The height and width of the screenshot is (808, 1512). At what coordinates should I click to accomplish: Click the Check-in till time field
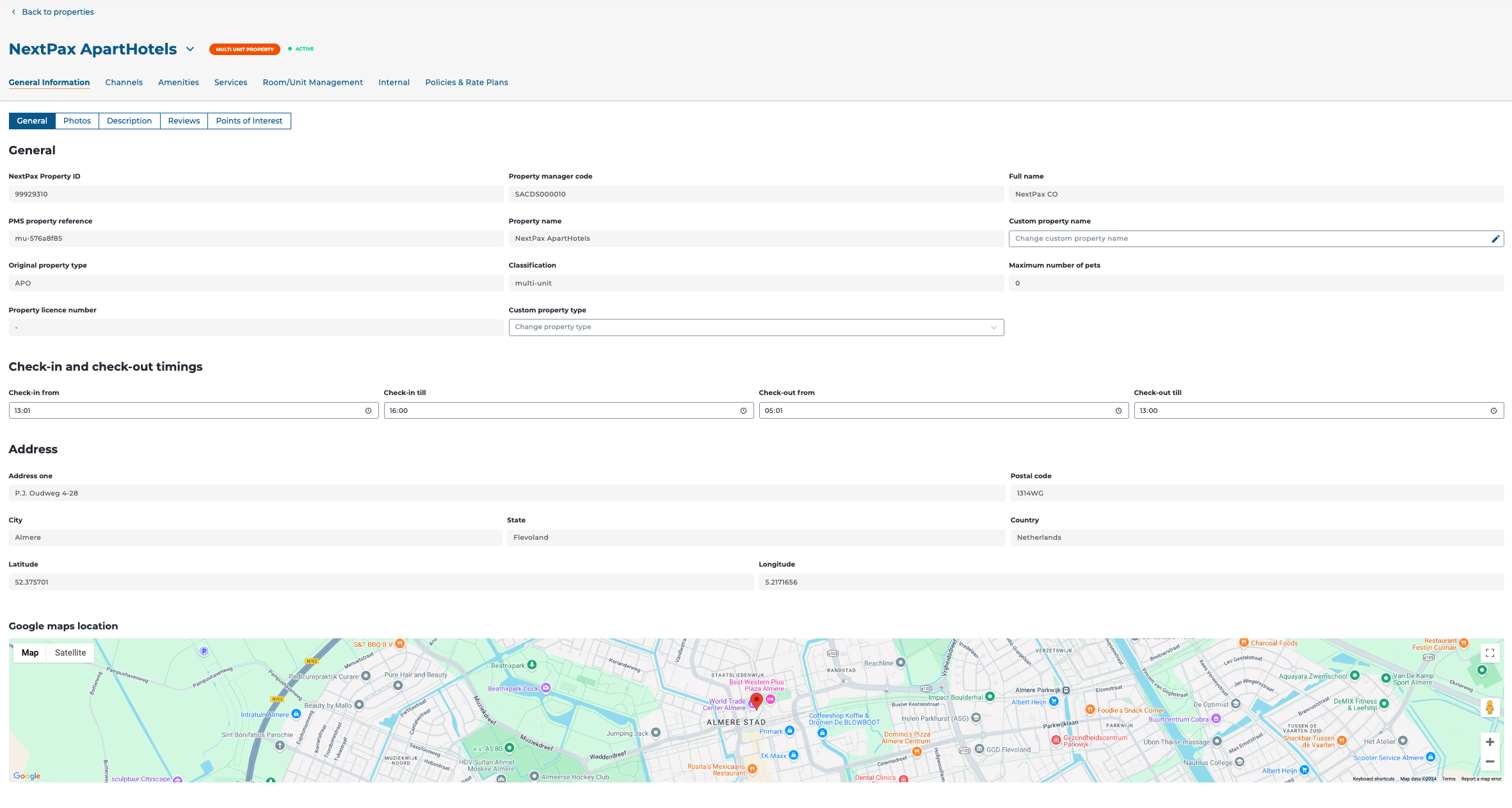(x=568, y=410)
